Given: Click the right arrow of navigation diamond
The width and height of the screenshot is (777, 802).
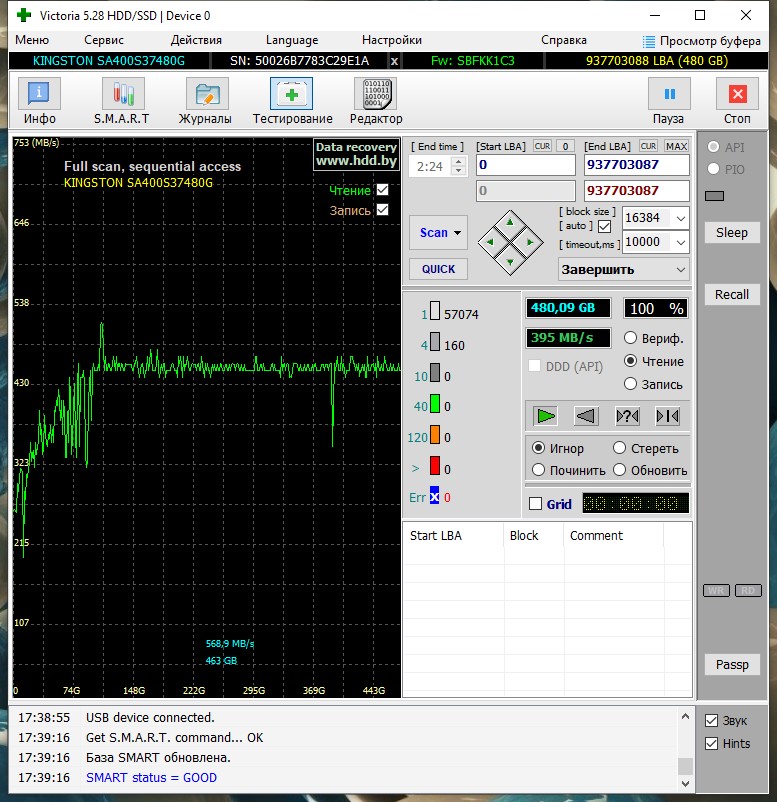Looking at the screenshot, I should pyautogui.click(x=530, y=242).
